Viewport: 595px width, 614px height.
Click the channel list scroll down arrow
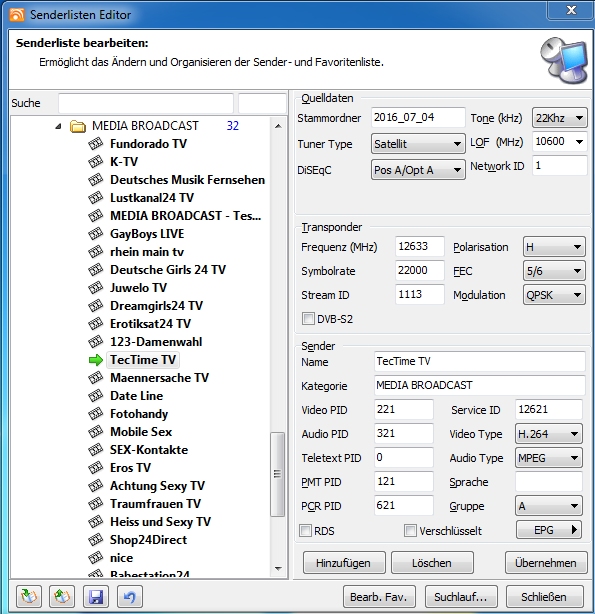(x=278, y=568)
